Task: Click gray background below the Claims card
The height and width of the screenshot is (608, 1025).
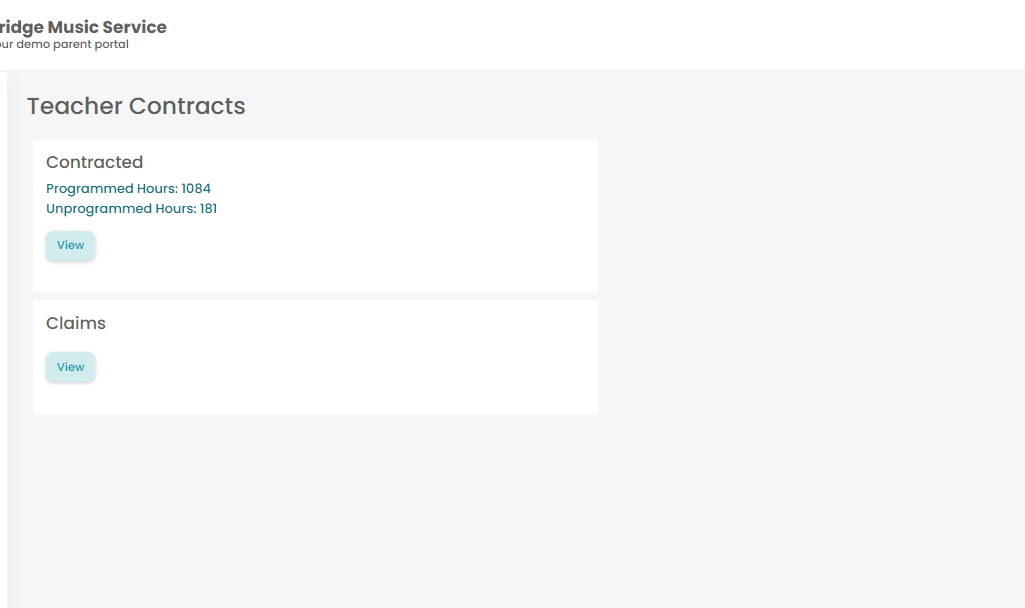Action: tap(315, 510)
